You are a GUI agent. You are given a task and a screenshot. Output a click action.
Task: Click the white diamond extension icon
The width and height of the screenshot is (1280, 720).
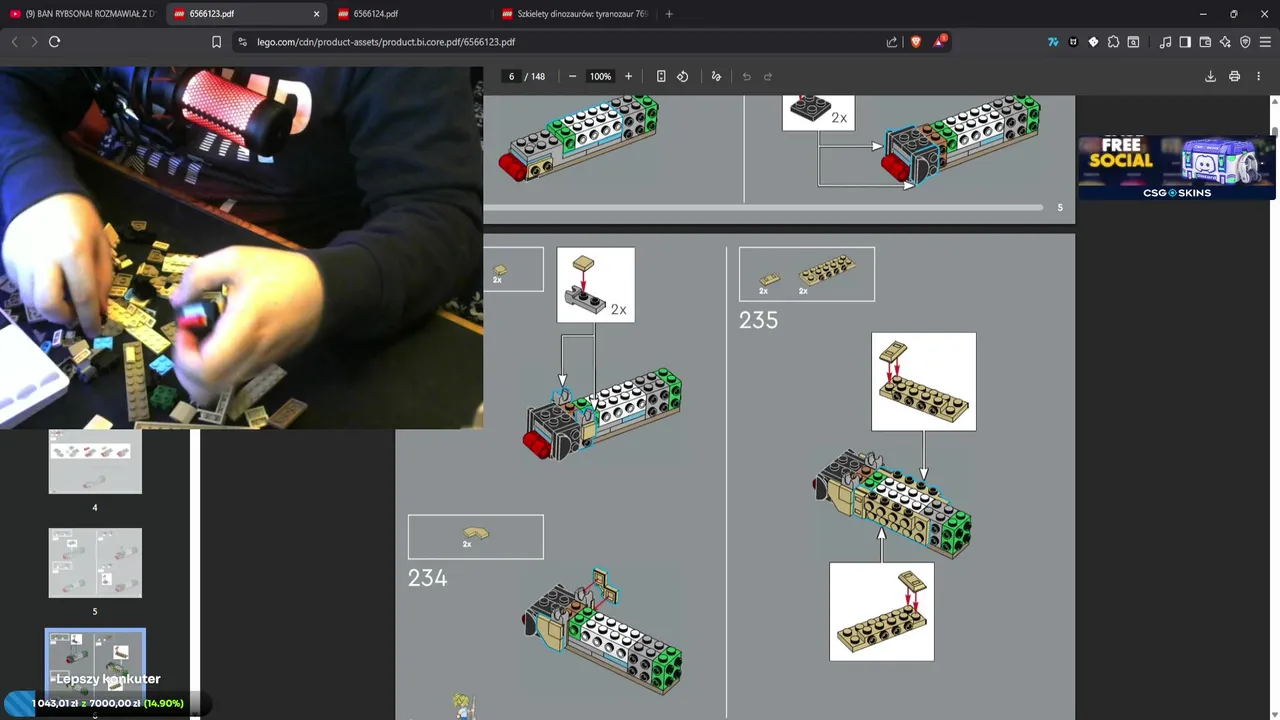1093,42
